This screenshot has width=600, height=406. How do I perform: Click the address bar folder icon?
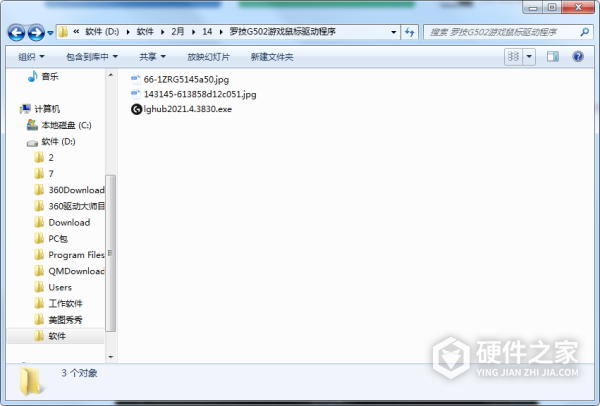[x=63, y=32]
